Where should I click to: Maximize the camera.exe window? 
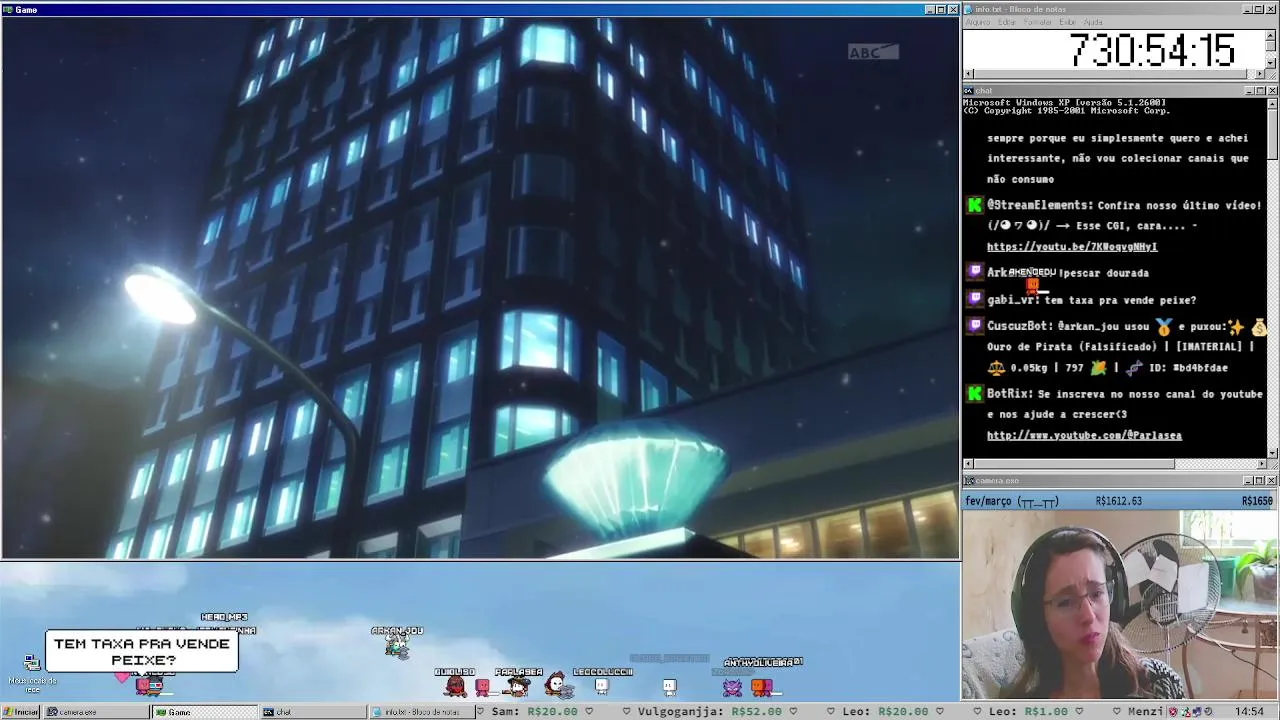(1260, 481)
